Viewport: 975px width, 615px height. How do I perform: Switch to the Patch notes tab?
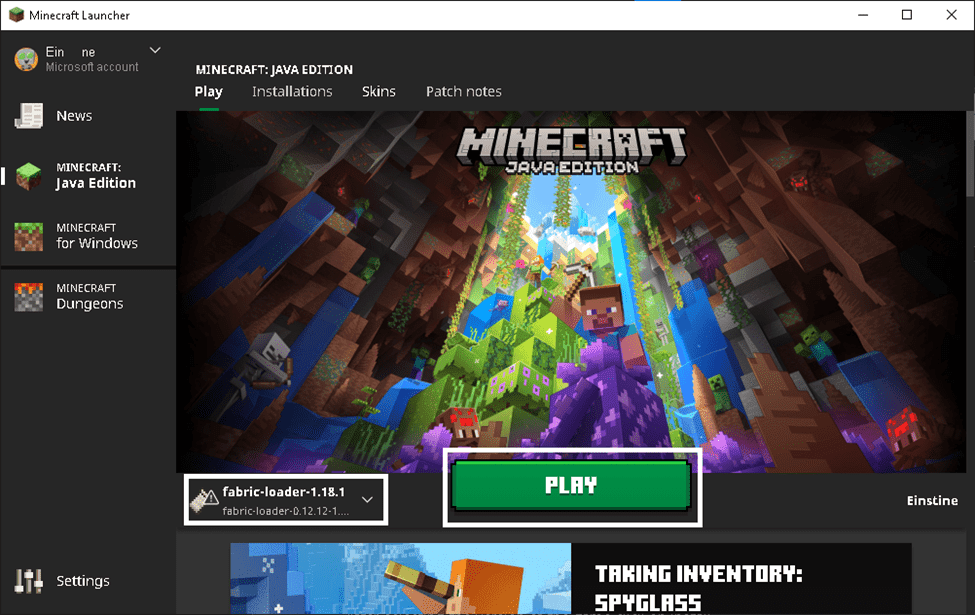[x=464, y=92]
